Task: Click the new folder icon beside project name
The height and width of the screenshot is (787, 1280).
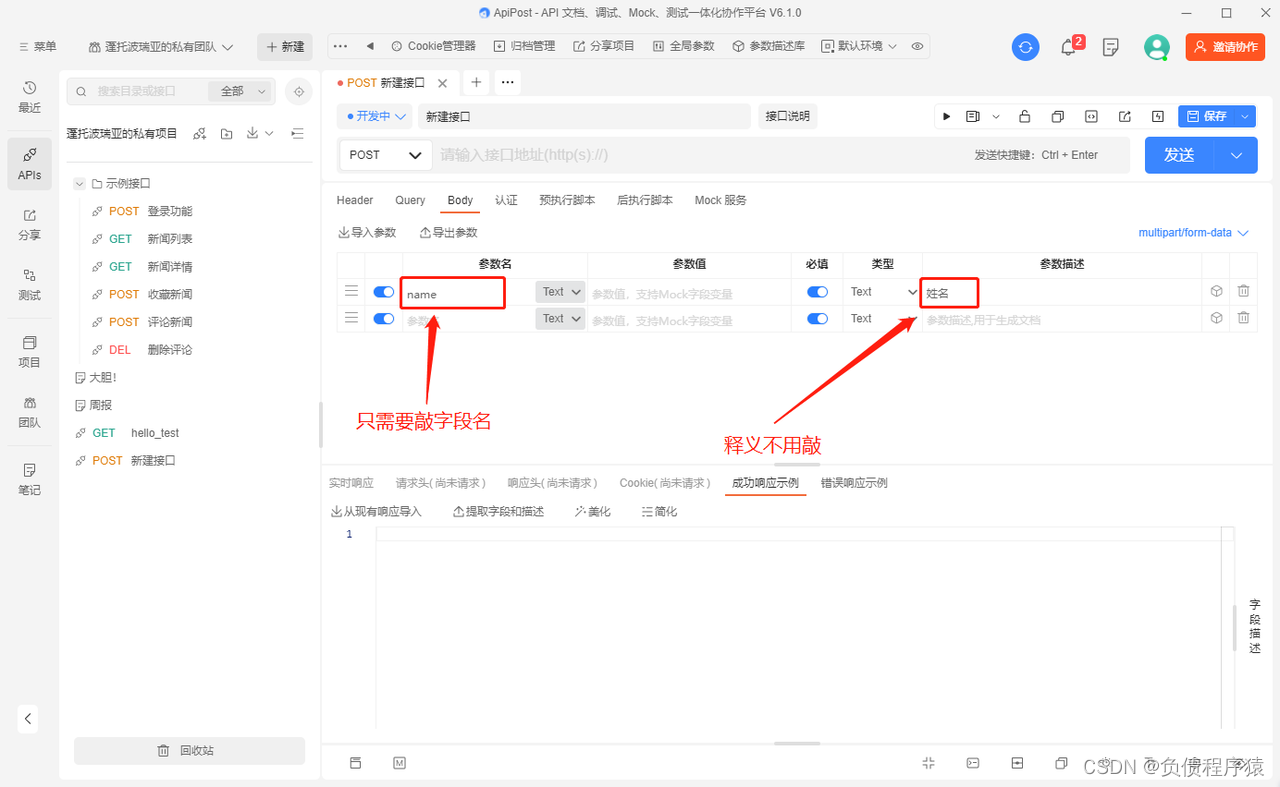Action: click(x=227, y=134)
